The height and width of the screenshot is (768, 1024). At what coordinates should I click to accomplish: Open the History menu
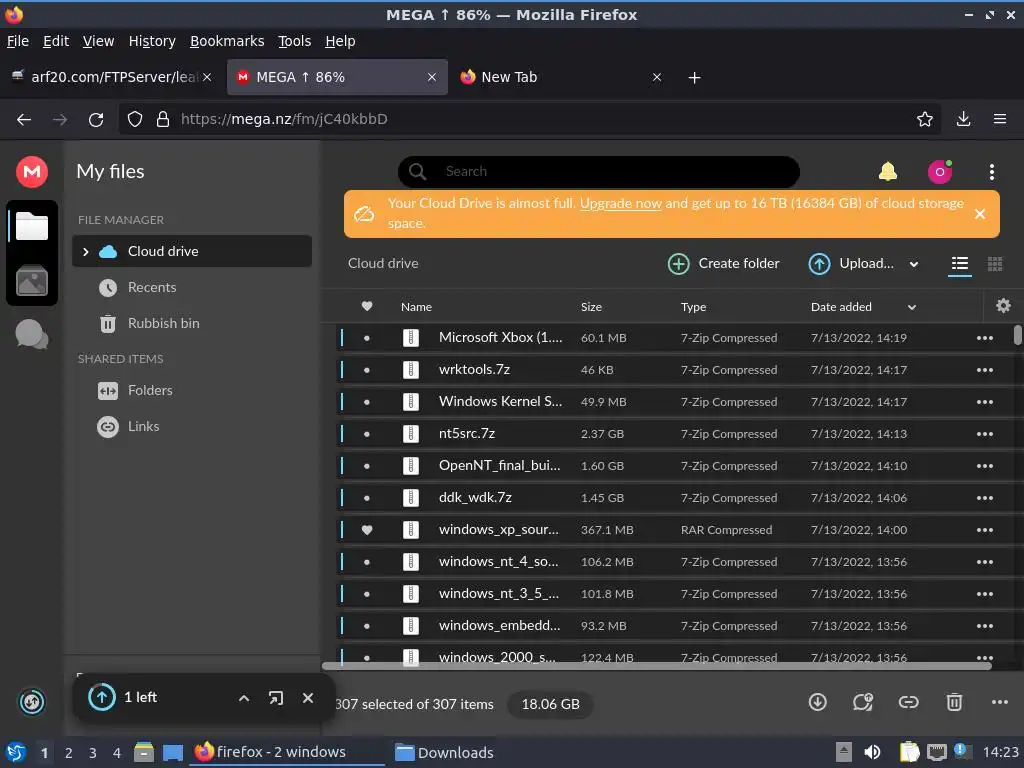click(x=152, y=41)
